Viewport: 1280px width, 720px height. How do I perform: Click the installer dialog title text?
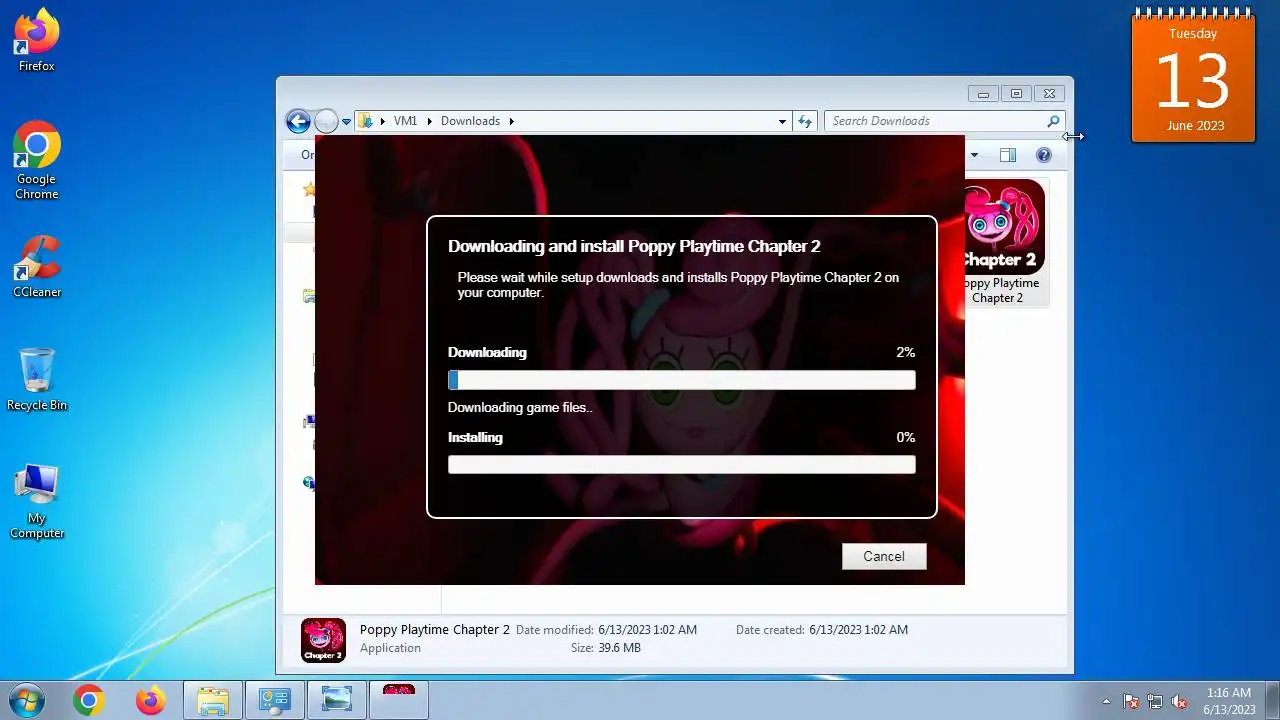click(x=634, y=246)
